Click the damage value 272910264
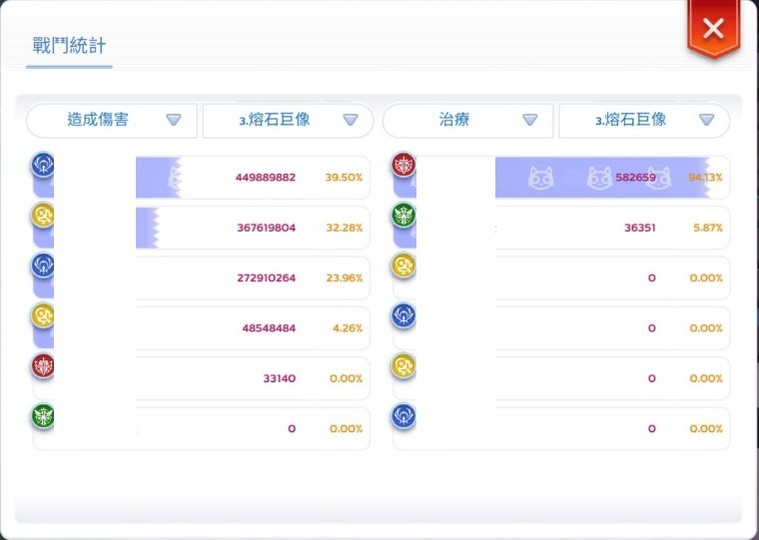The image size is (759, 540). tap(266, 278)
